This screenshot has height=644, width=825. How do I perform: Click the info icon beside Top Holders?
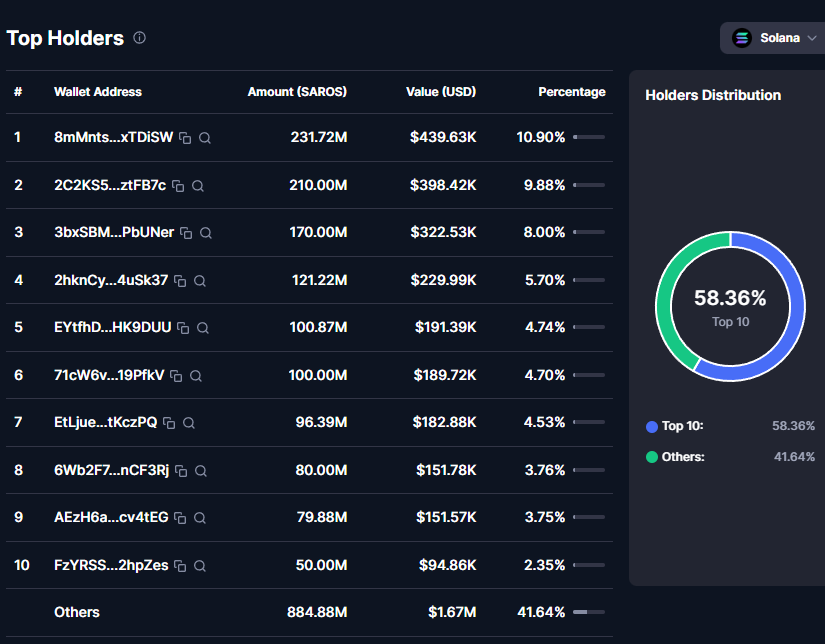click(x=139, y=38)
